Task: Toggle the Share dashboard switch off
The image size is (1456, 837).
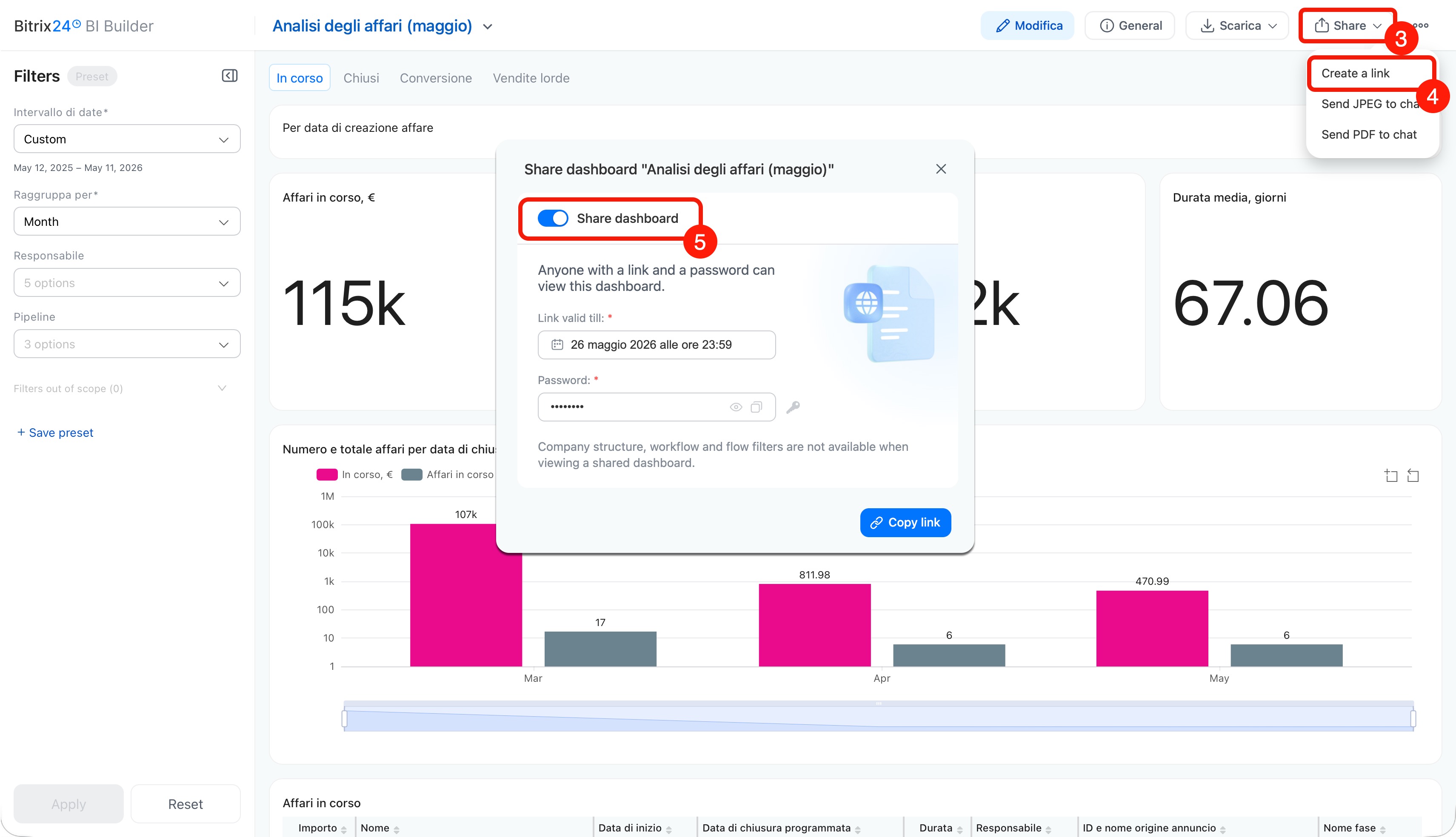Action: 553,219
